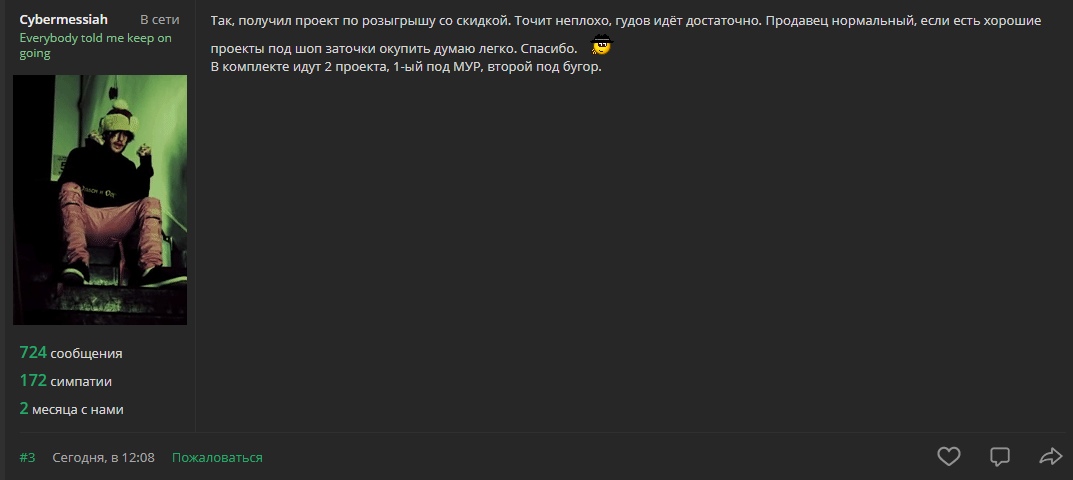Like the post with the heart icon
The width and height of the screenshot is (1073, 480).
[x=948, y=457]
